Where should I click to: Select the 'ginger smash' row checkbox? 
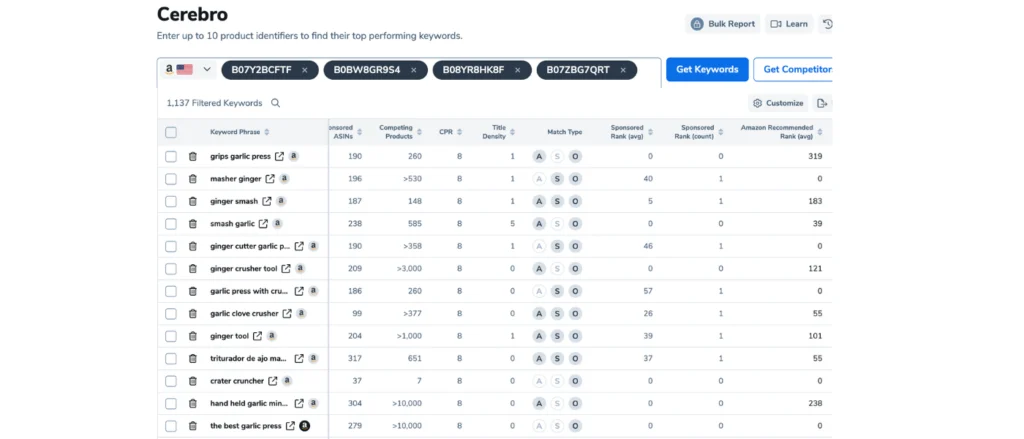[171, 201]
